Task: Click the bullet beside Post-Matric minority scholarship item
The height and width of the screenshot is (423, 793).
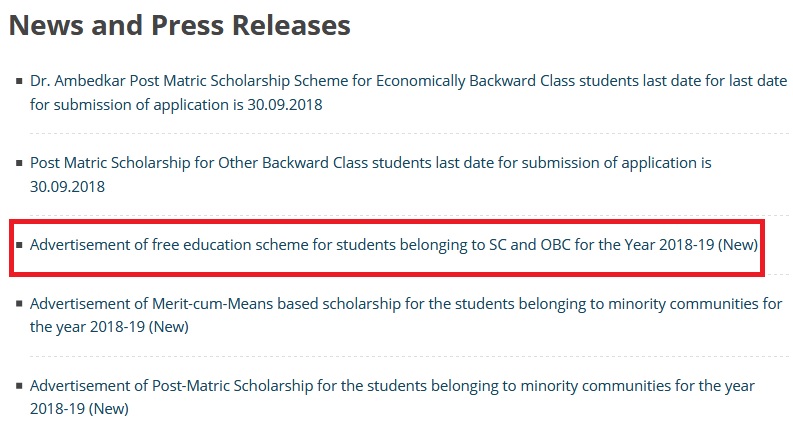Action: point(19,386)
